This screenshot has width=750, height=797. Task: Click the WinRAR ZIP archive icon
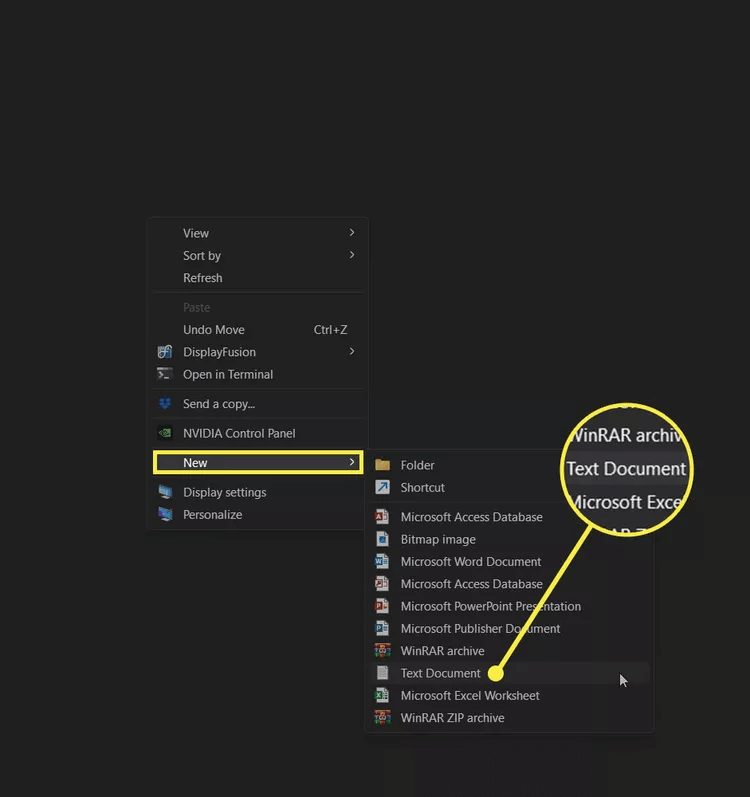382,718
